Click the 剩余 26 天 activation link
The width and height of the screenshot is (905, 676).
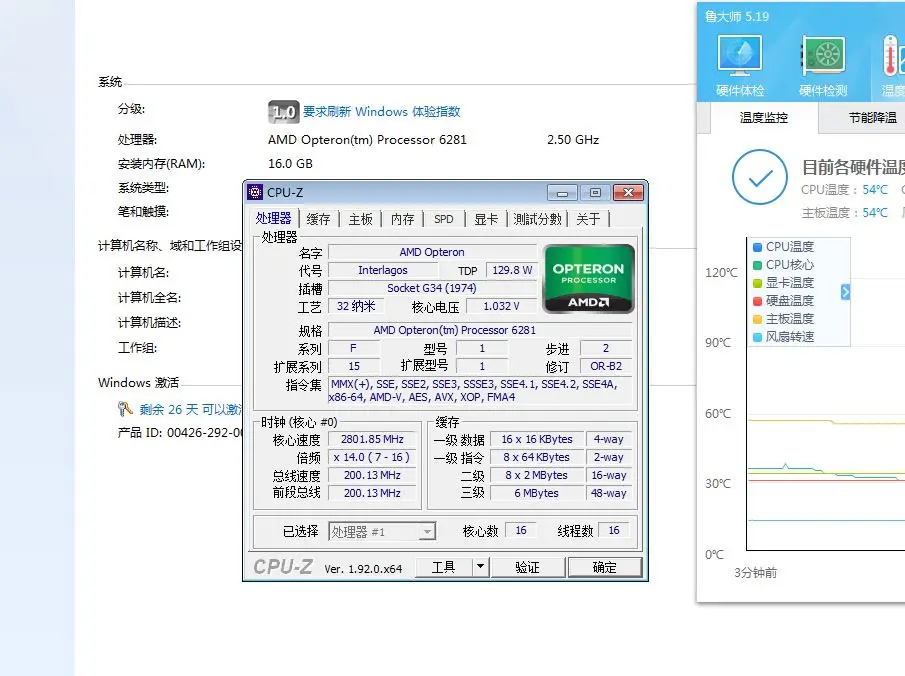(x=190, y=409)
